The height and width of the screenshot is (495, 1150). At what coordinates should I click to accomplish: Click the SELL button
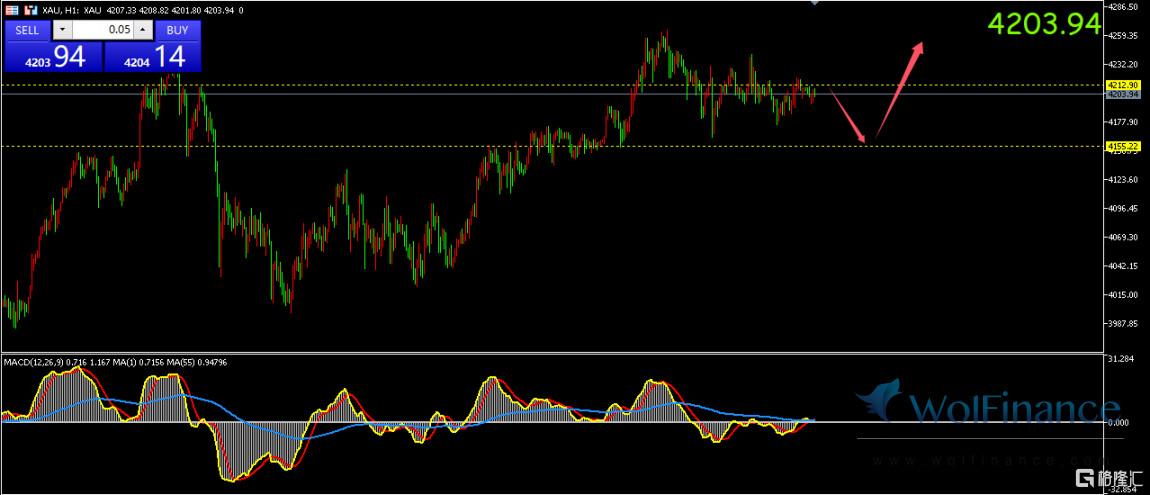pos(27,30)
